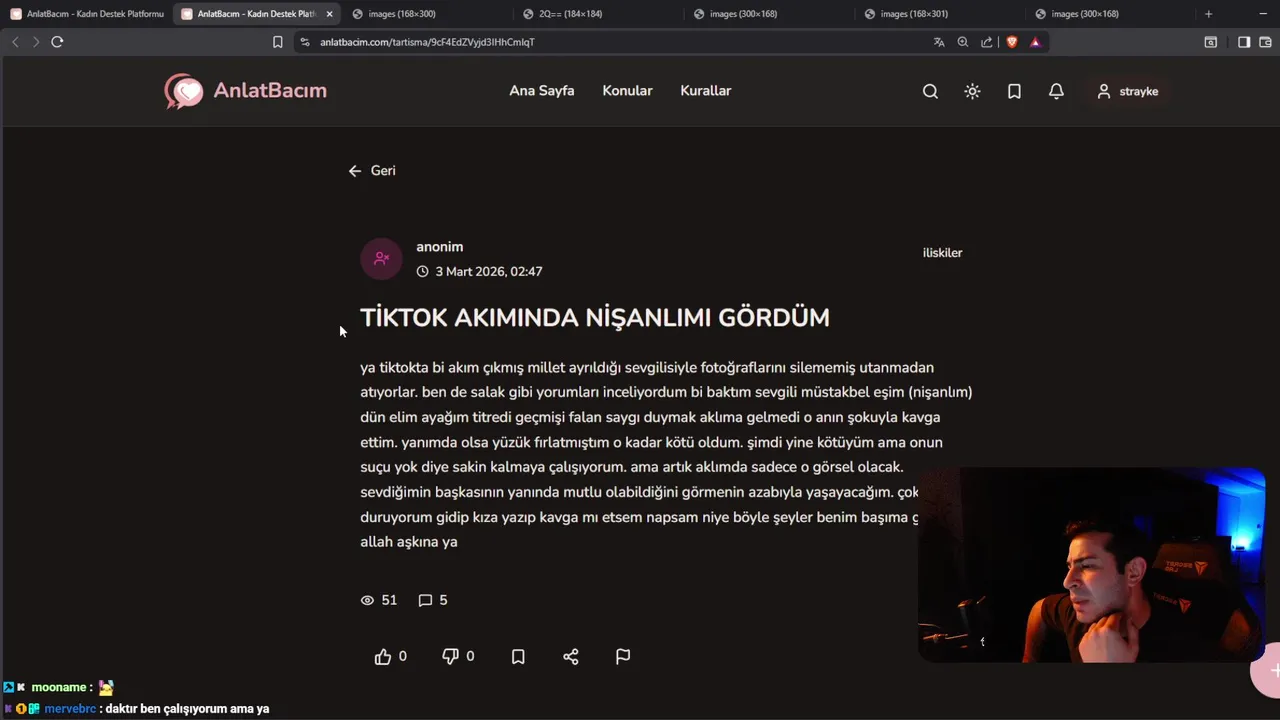1280x720 pixels.
Task: Toggle light/dark theme sun icon
Action: pos(972,91)
